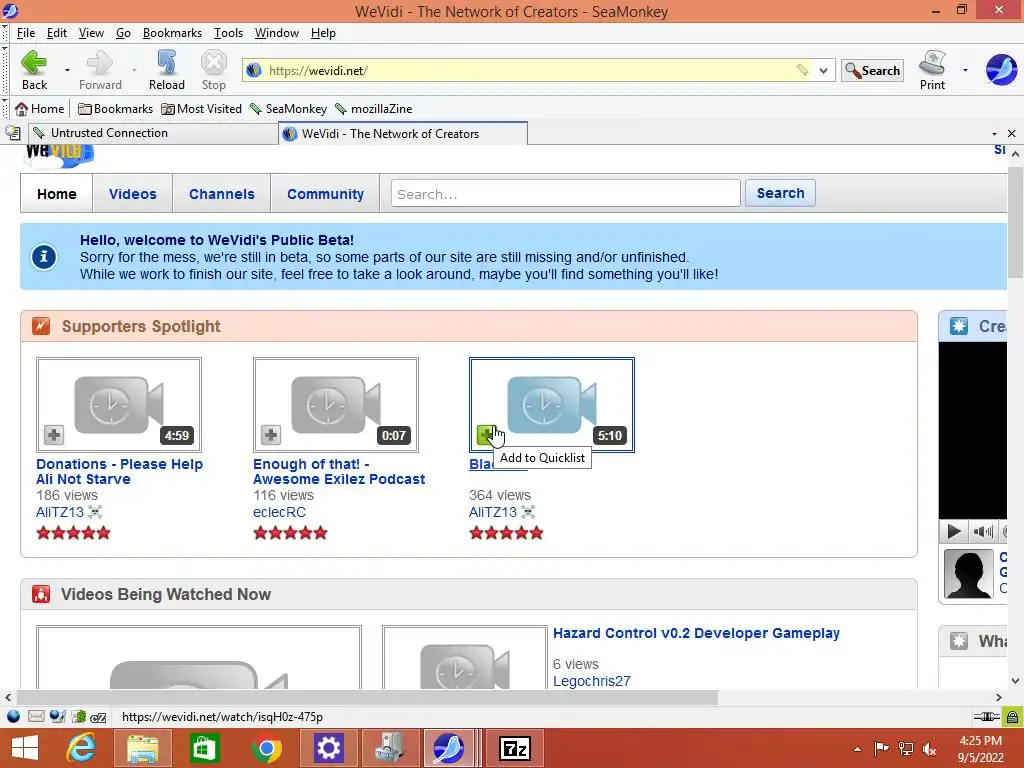Viewport: 1024px width, 768px height.
Task: Open the 0:07 Enough of that video thumbnail
Action: point(336,404)
